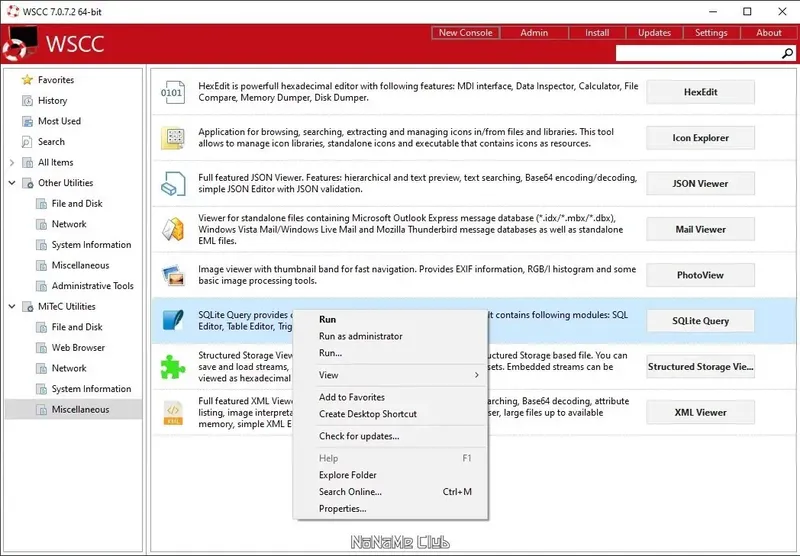
Task: Click the SQLite Query button
Action: pyautogui.click(x=701, y=321)
